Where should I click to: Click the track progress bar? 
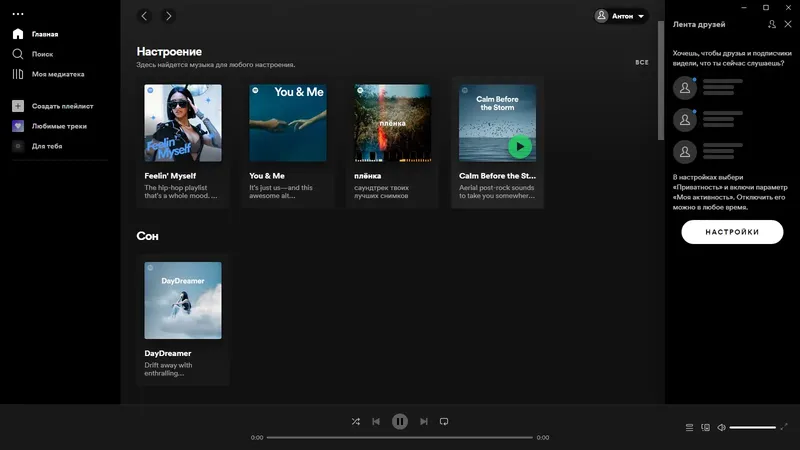point(399,437)
